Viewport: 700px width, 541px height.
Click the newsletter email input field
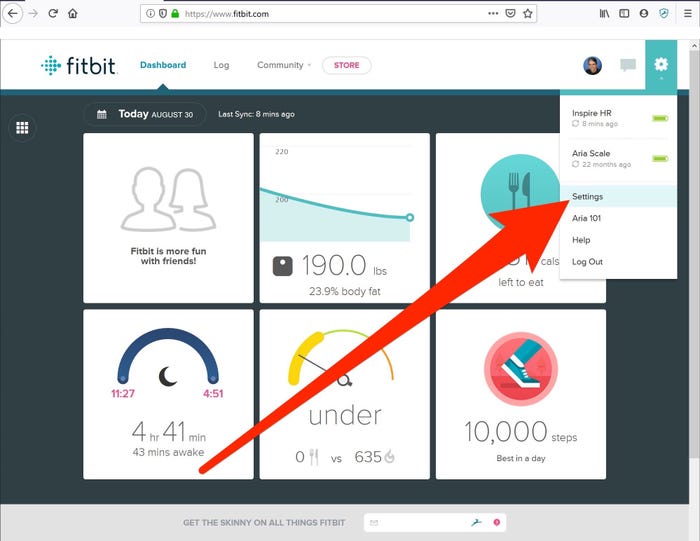click(x=435, y=522)
